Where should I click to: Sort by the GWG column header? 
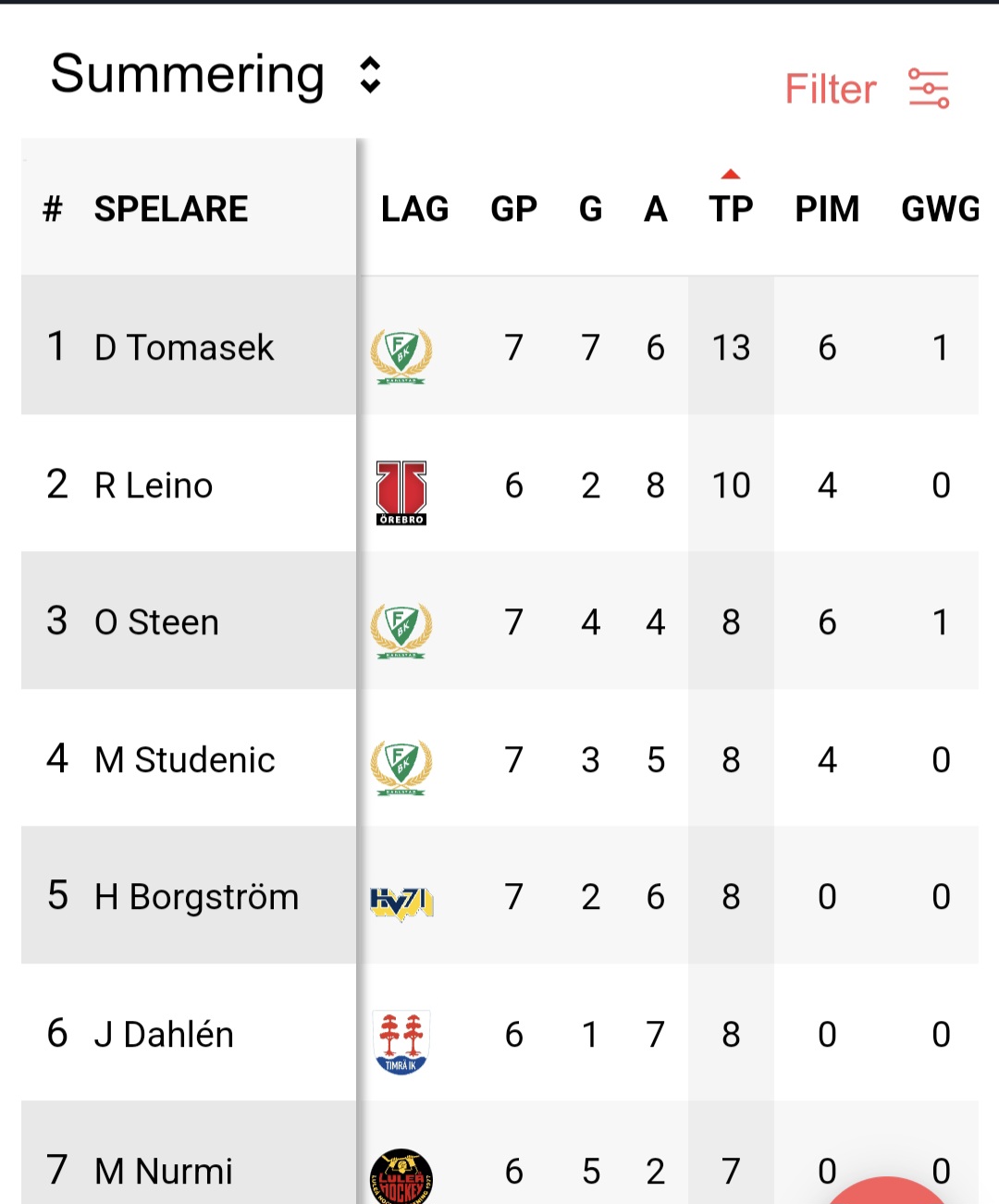click(940, 208)
